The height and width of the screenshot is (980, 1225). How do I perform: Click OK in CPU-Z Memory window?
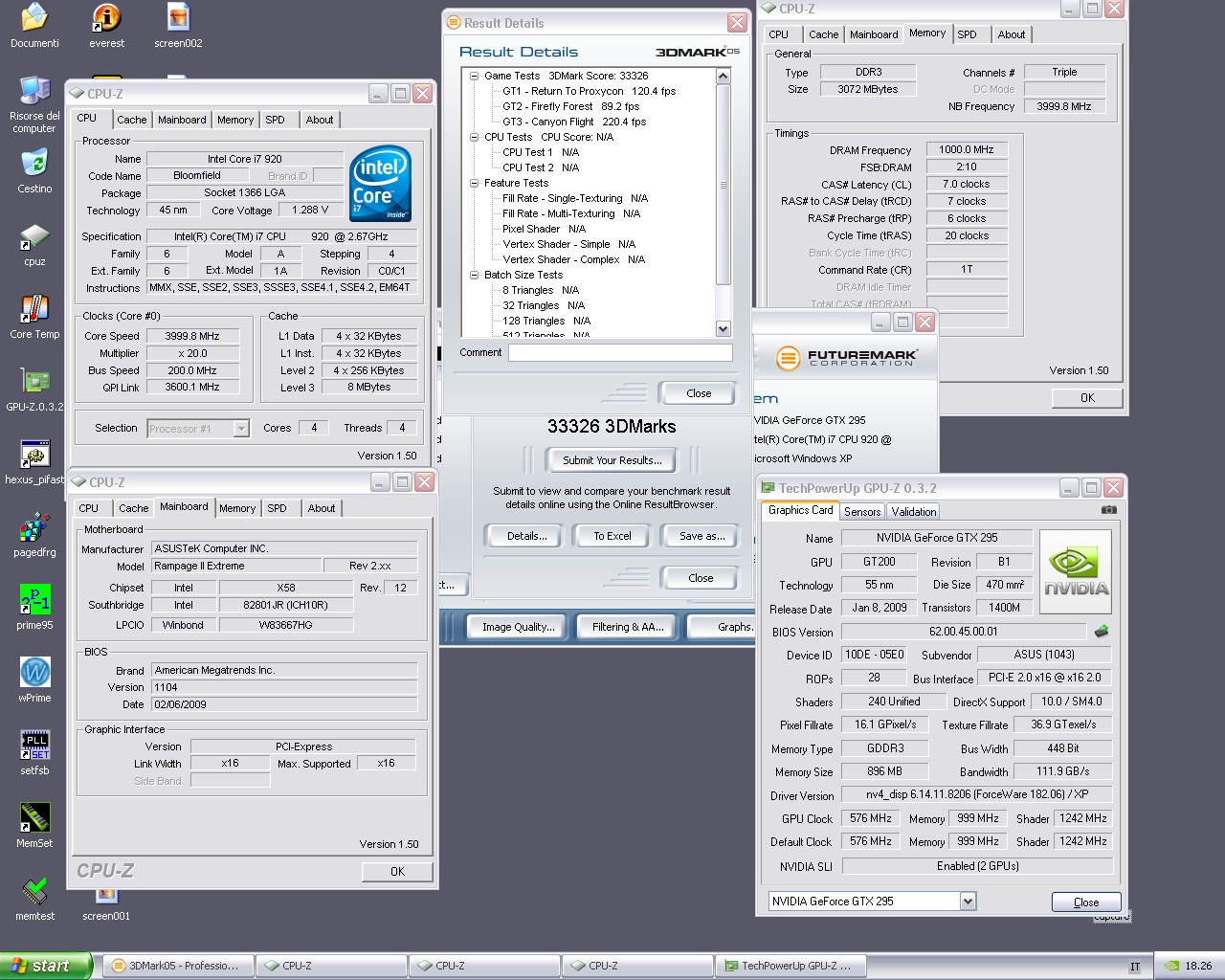tap(1087, 398)
